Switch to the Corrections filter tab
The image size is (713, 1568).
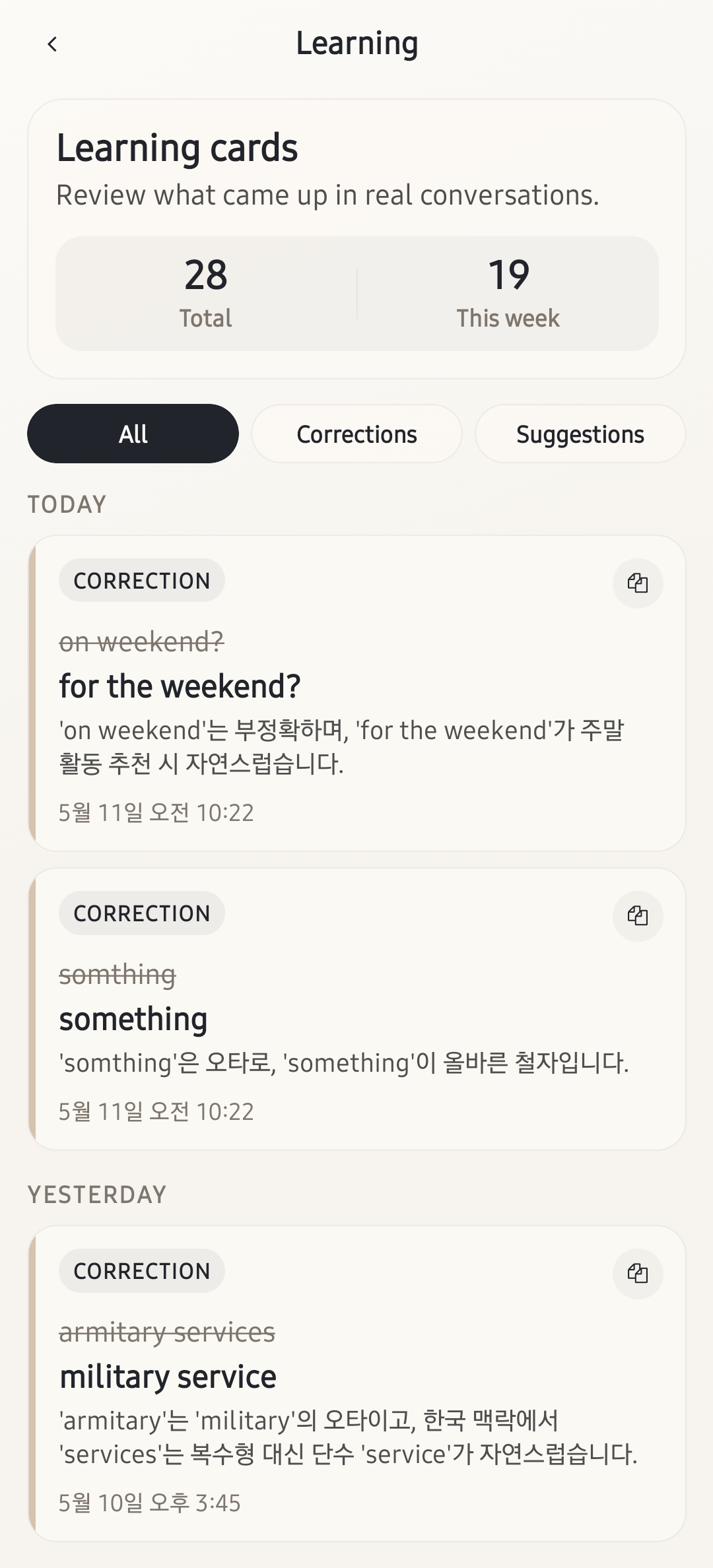tap(356, 434)
